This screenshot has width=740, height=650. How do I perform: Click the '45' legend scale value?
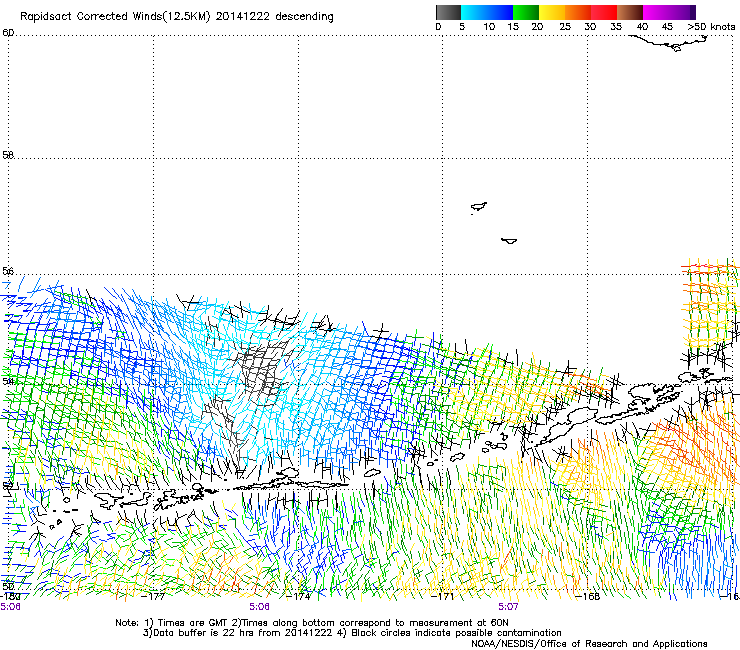click(x=667, y=27)
